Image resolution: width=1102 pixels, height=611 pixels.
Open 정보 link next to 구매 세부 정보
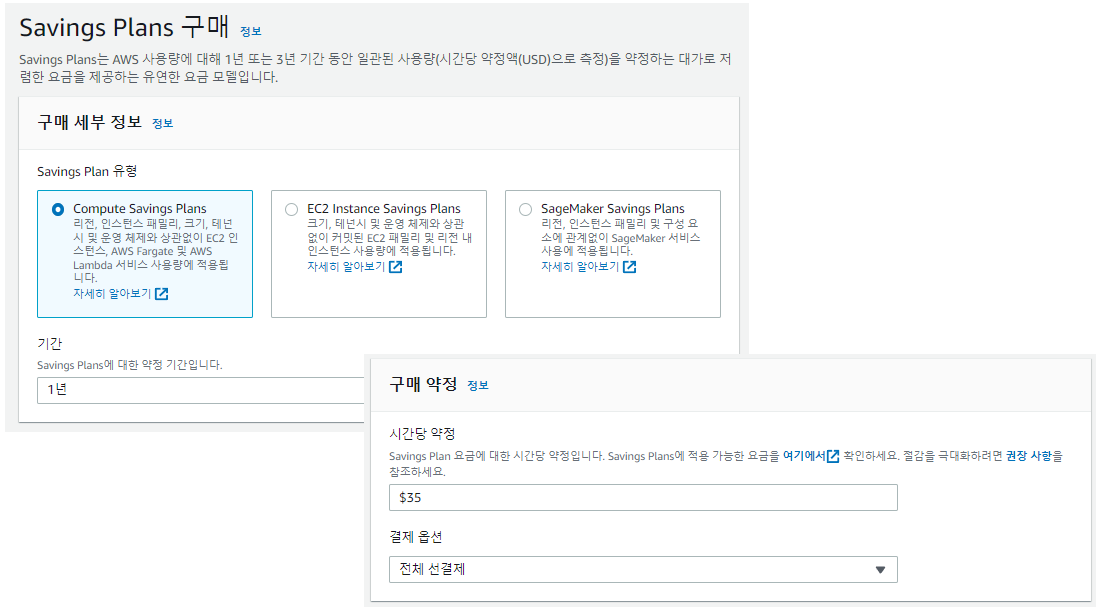(x=162, y=124)
